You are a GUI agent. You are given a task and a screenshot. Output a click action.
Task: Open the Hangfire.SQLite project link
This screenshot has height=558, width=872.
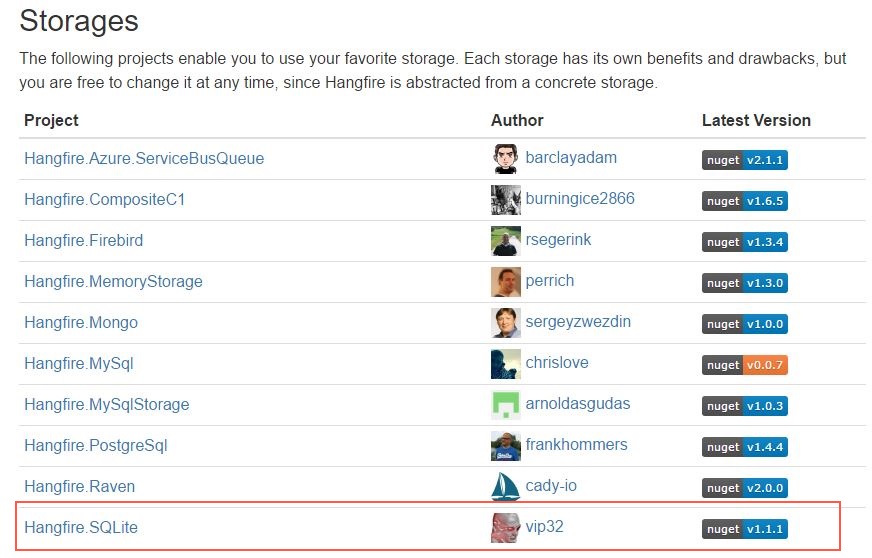point(81,527)
